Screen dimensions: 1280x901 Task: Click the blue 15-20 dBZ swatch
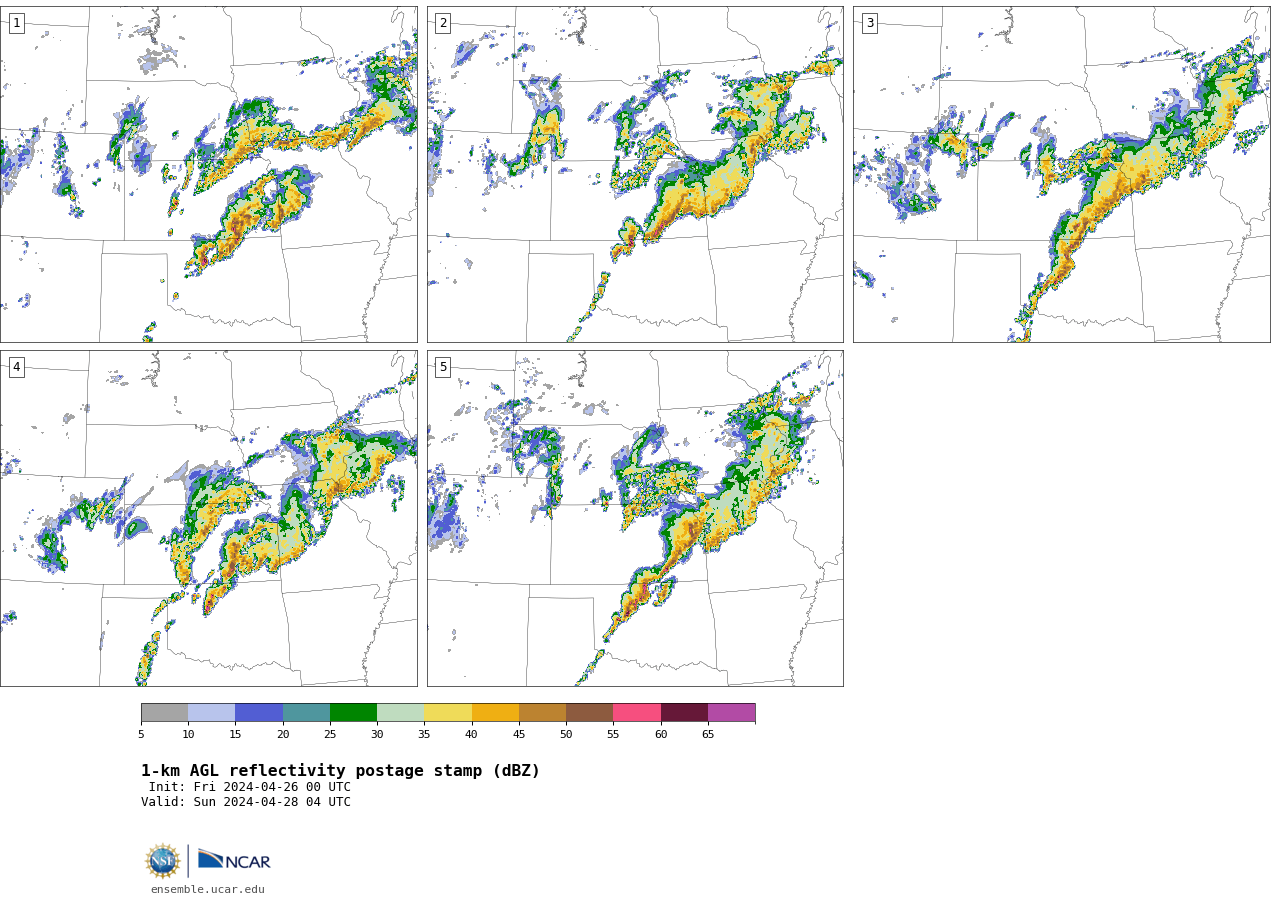coord(259,713)
